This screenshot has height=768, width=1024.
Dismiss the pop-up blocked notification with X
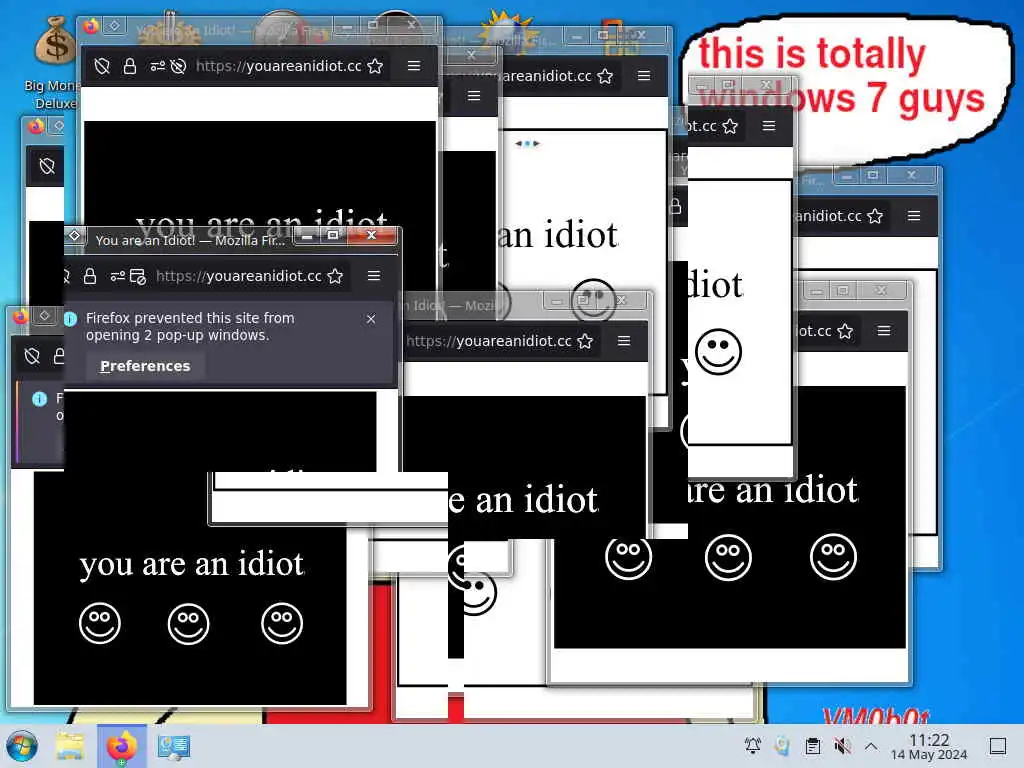[x=371, y=319]
